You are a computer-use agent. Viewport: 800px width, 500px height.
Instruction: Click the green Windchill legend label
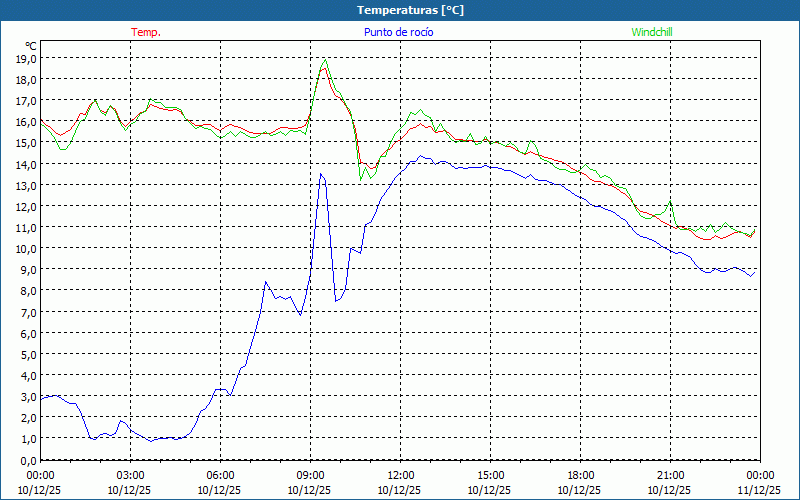click(652, 32)
